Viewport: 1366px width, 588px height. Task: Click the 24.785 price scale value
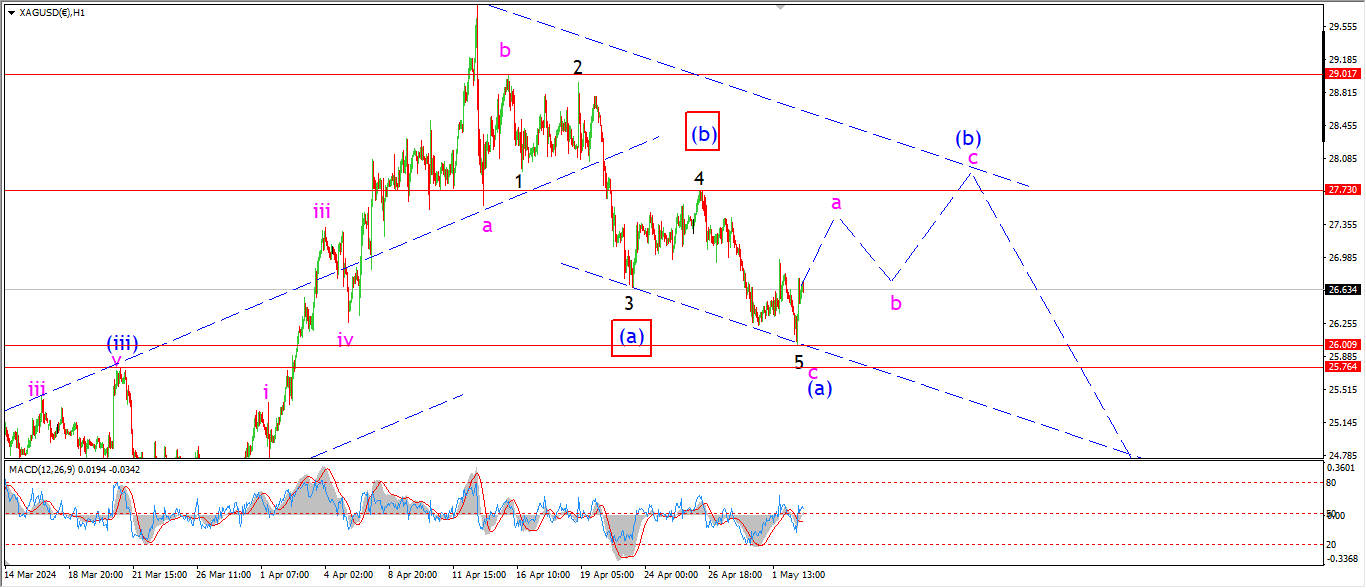(1341, 456)
